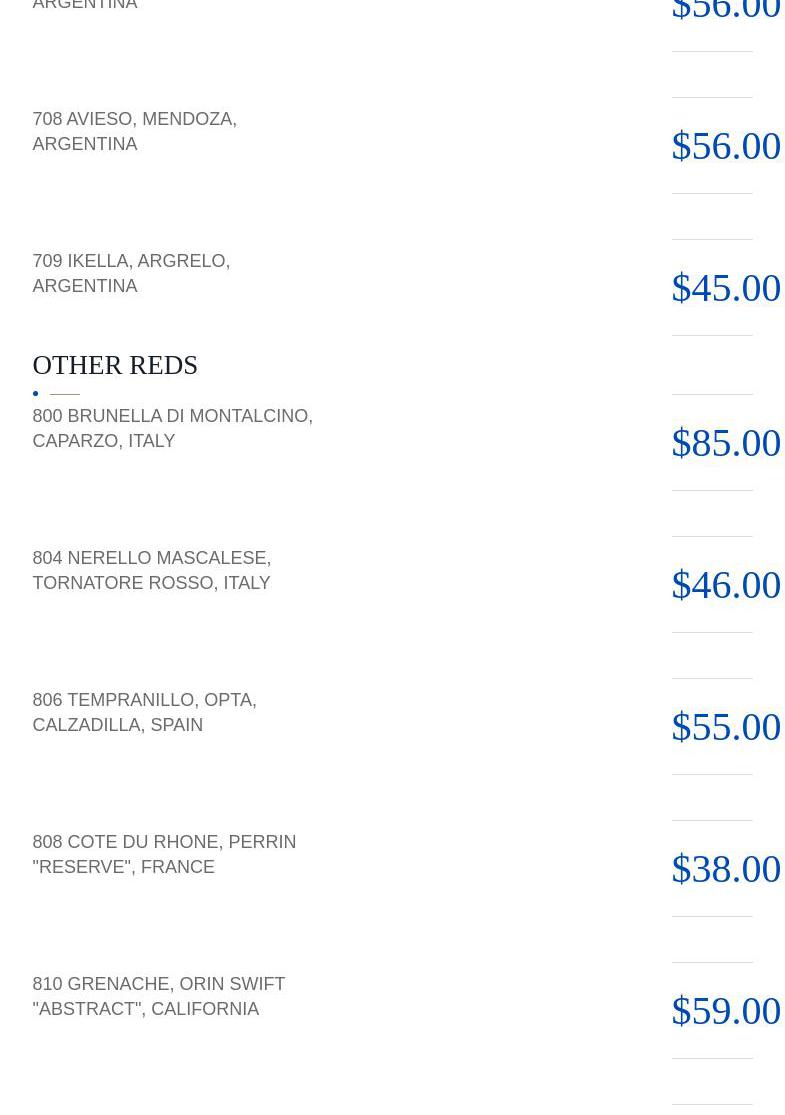Click the 708 Avieso, Mendoza wine entry

click(x=134, y=131)
